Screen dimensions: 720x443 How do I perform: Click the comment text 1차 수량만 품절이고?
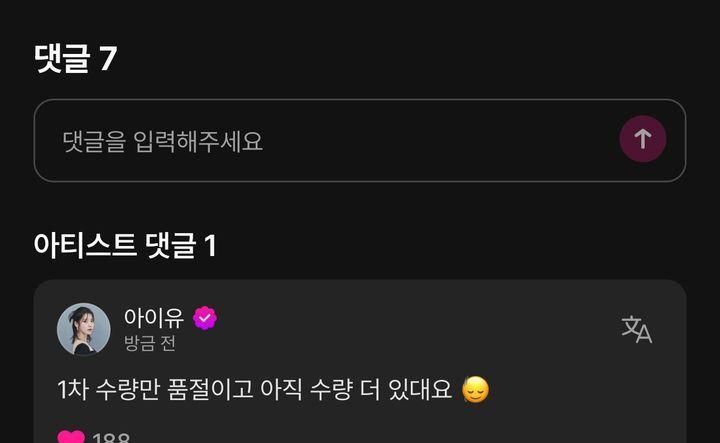point(155,389)
